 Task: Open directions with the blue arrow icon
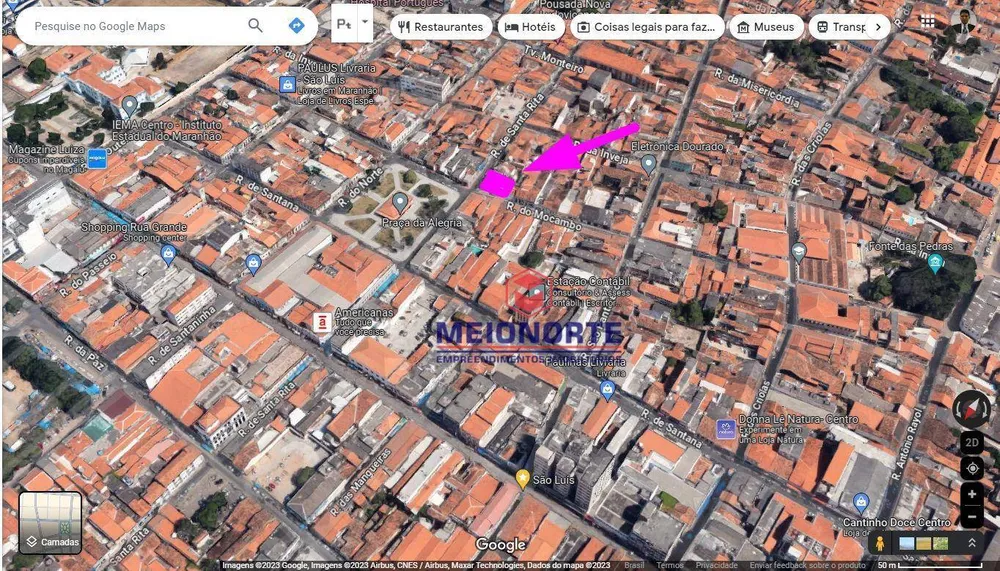(296, 26)
